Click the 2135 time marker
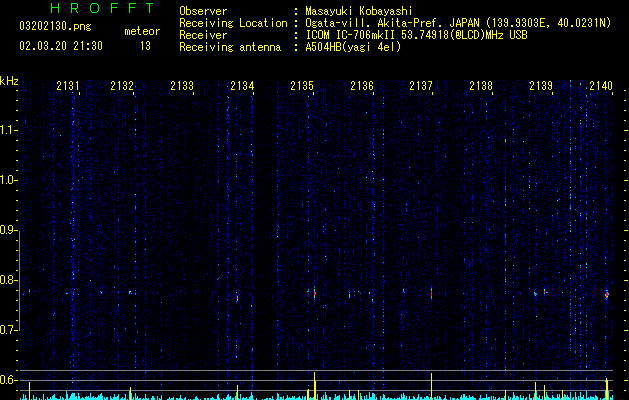The height and width of the screenshot is (400, 629). [302, 85]
